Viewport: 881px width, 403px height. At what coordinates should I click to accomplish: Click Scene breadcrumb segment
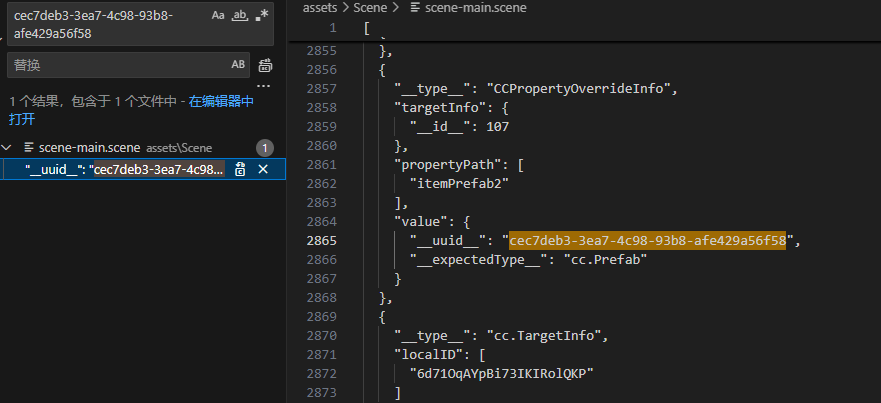tap(371, 8)
